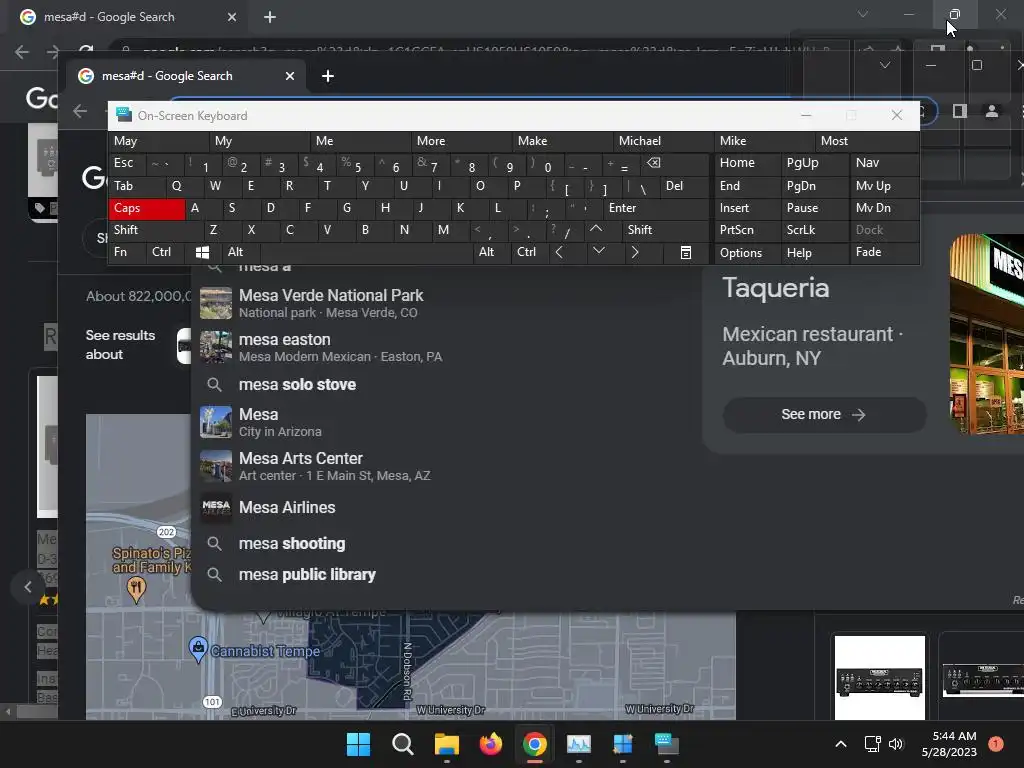Open the Windows Start menu
1024x768 pixels.
point(358,744)
